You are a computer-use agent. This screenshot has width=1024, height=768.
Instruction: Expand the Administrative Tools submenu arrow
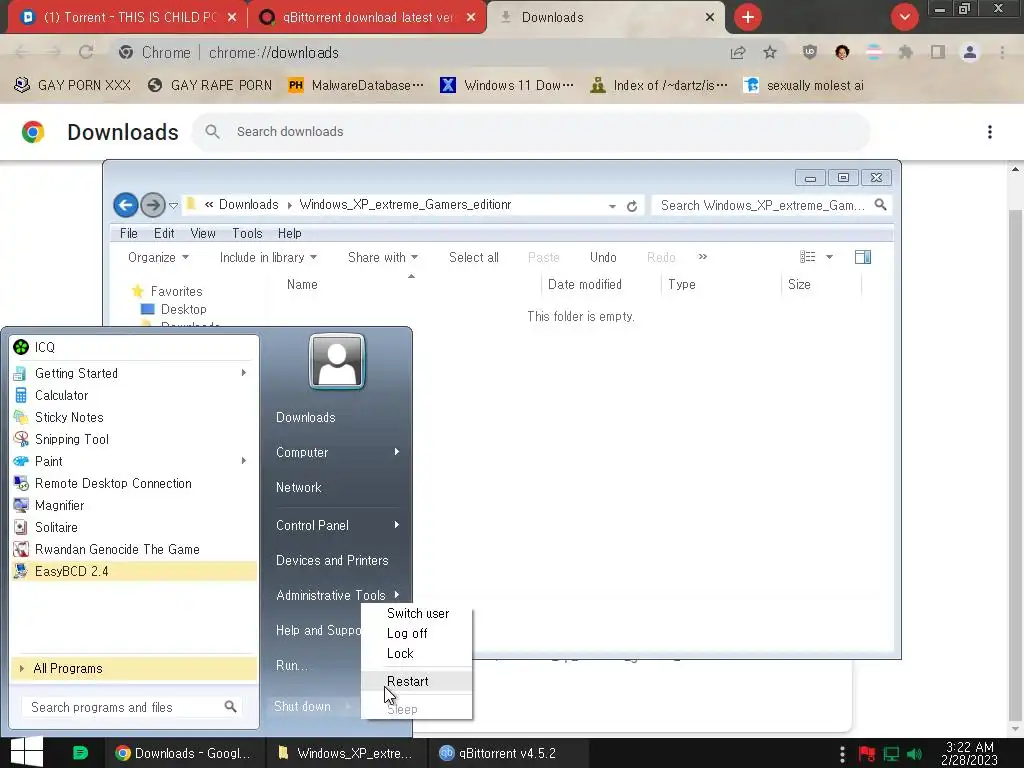pos(396,595)
